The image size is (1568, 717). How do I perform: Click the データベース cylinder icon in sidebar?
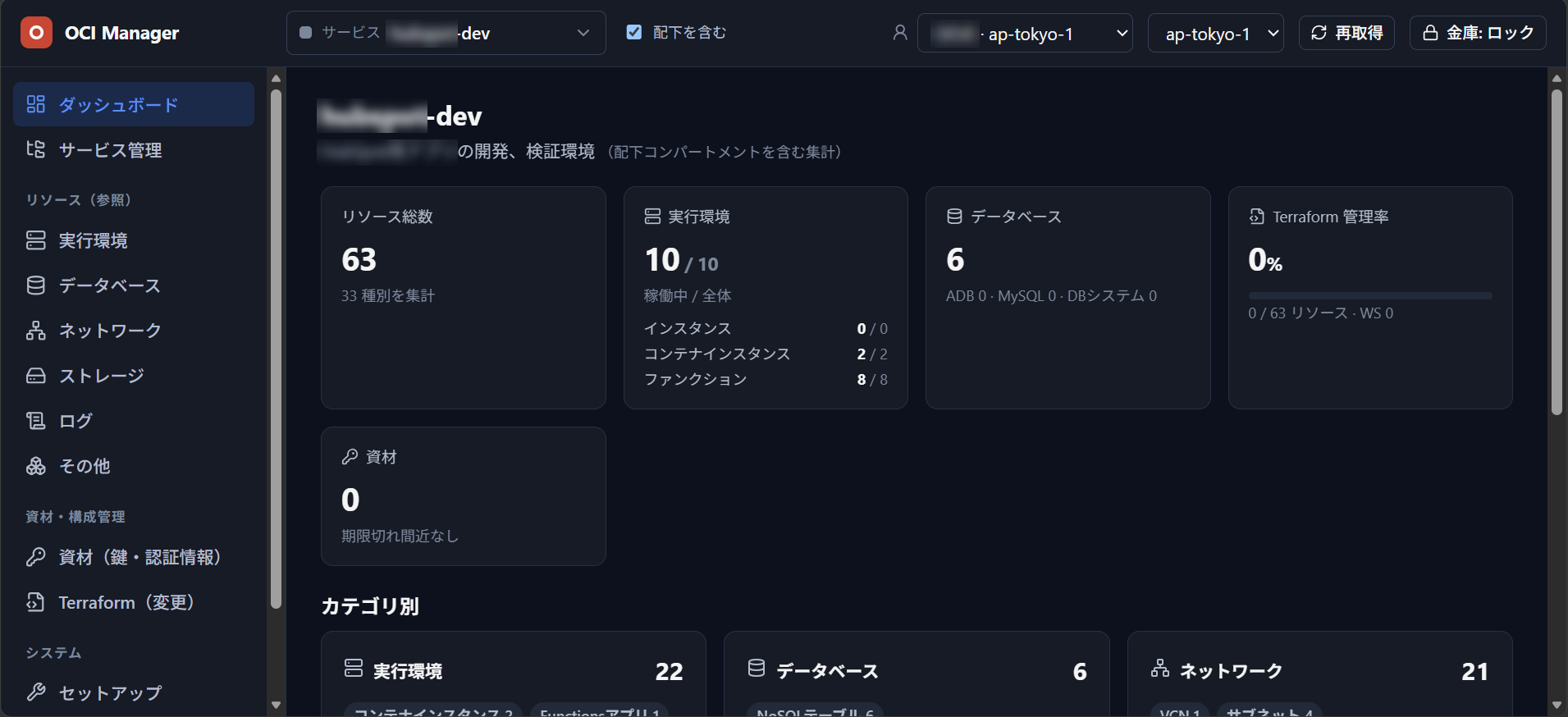tap(35, 285)
